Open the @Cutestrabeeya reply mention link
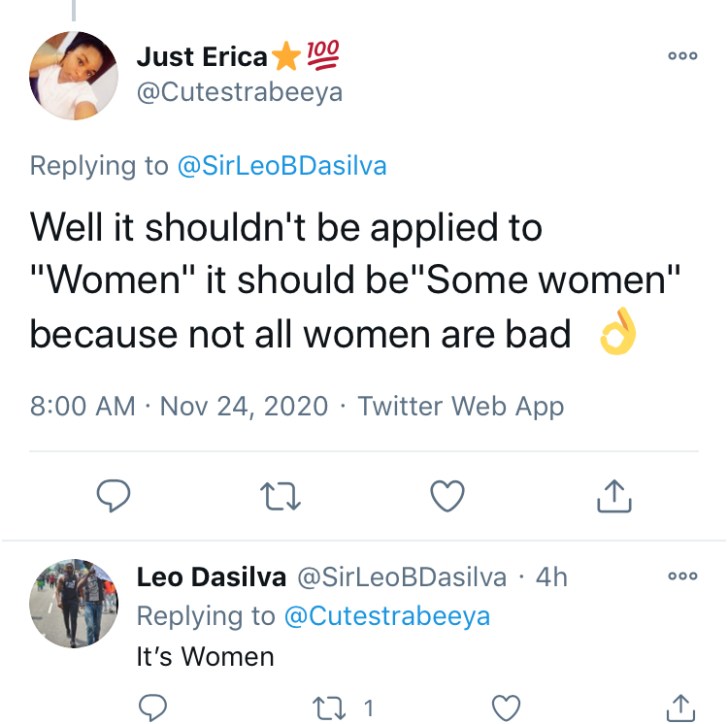 pyautogui.click(x=387, y=615)
